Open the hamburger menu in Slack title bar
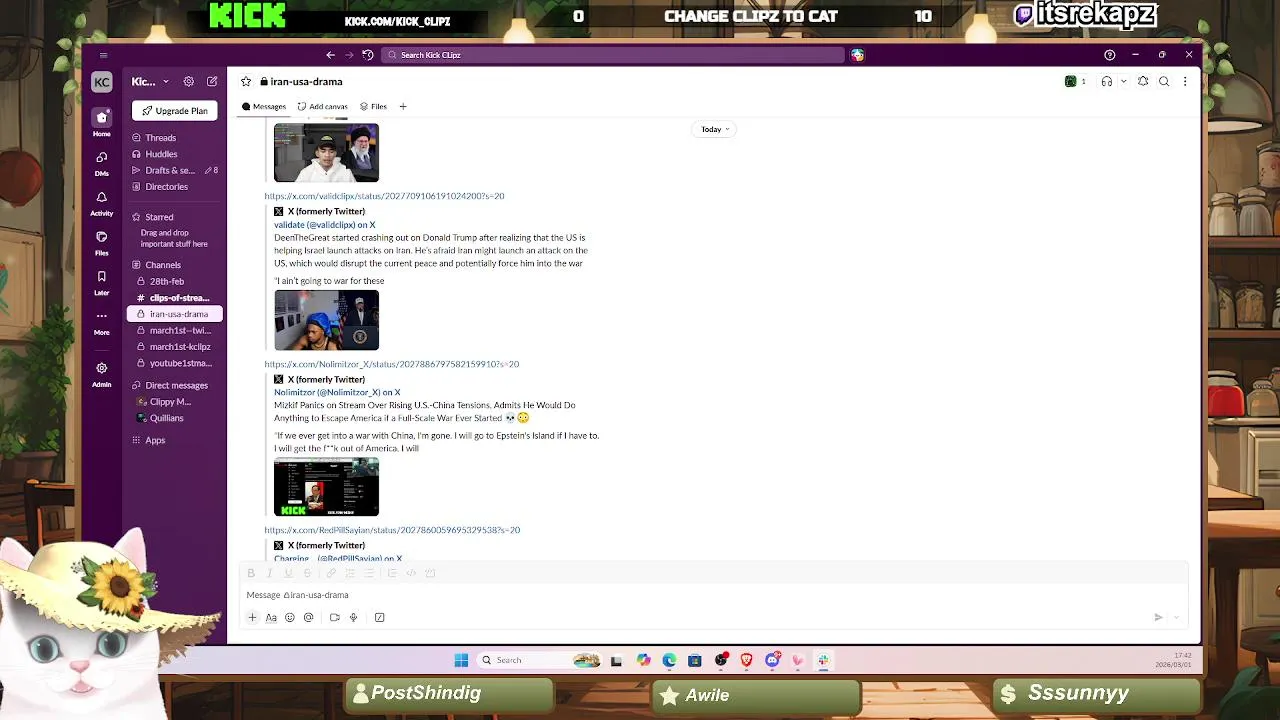 click(103, 55)
